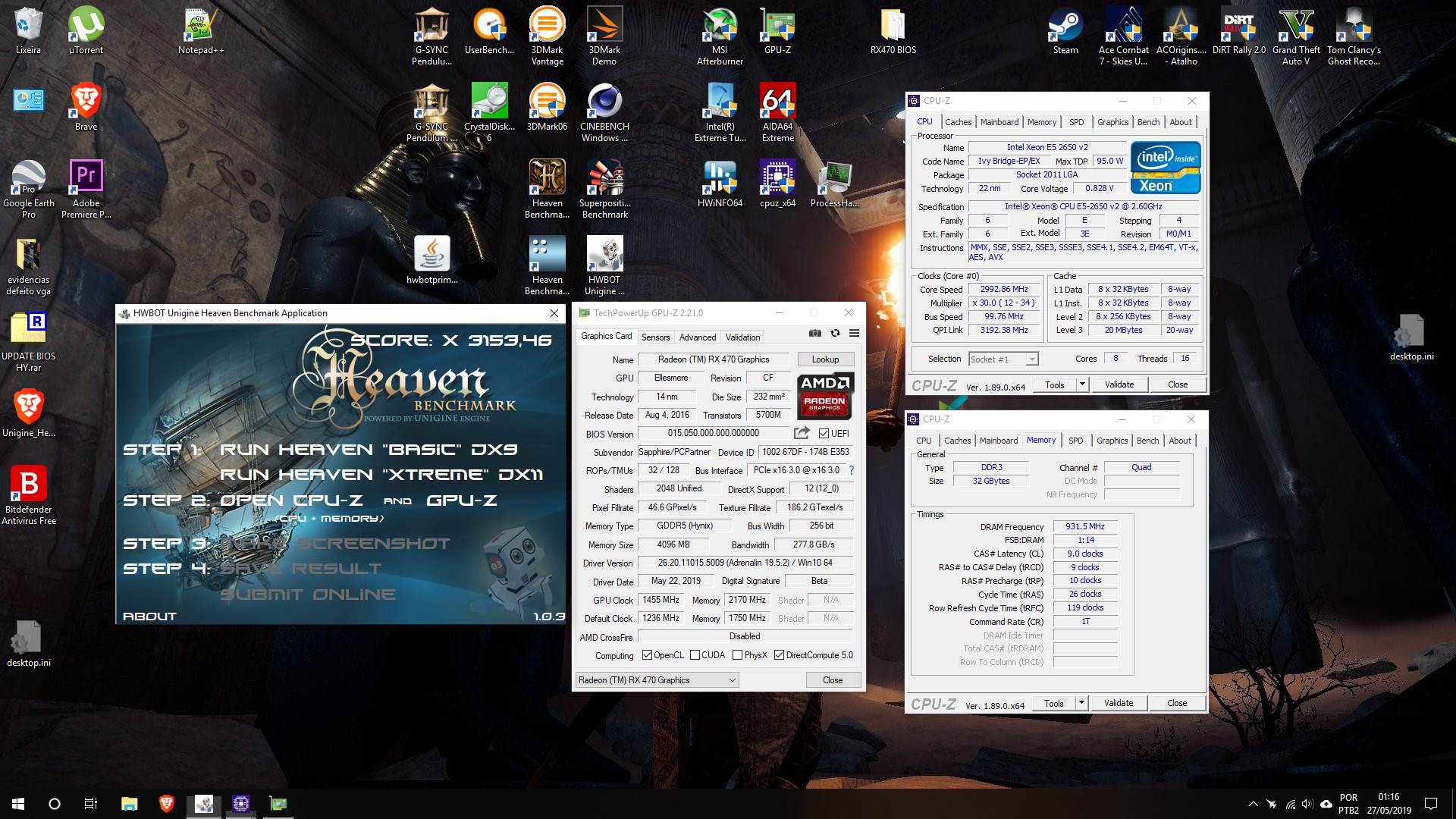Viewport: 1456px width, 819px height.
Task: Toggle OpenCL checkbox in GPU-Z
Action: [x=647, y=655]
